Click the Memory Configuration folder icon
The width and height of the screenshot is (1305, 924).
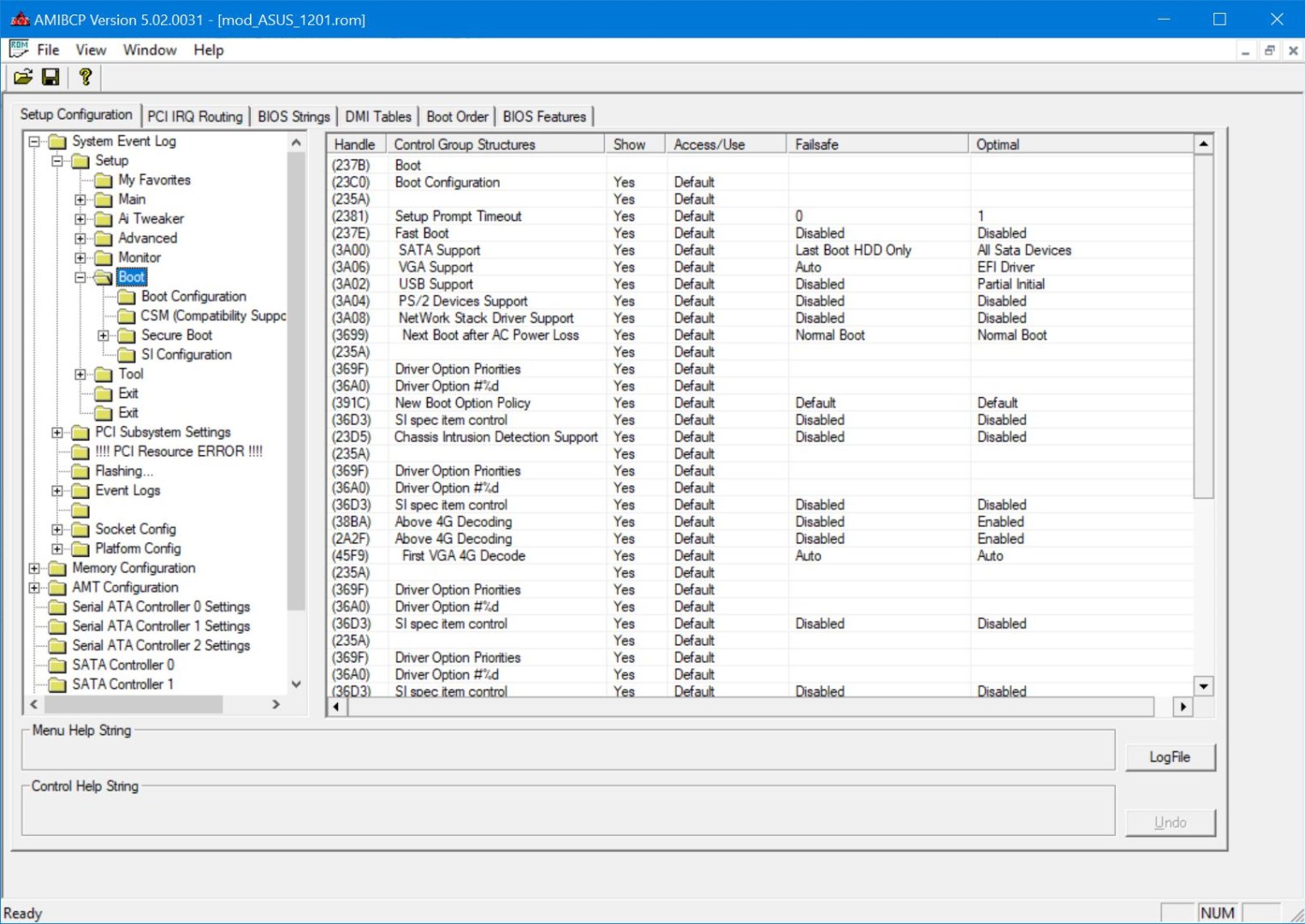point(57,568)
